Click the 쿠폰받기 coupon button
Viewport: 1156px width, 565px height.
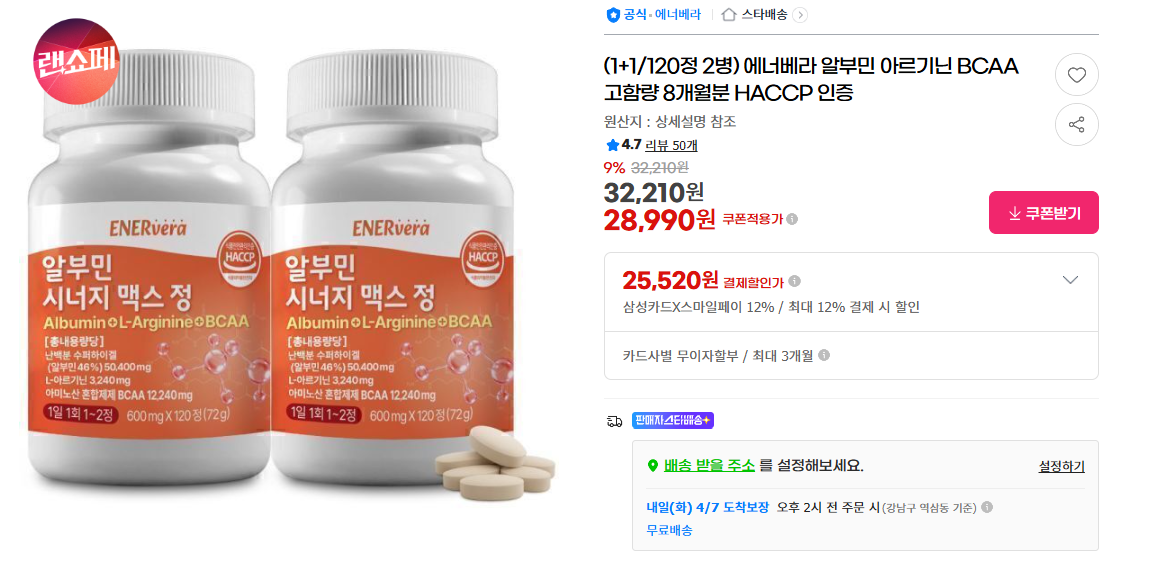click(x=1043, y=212)
